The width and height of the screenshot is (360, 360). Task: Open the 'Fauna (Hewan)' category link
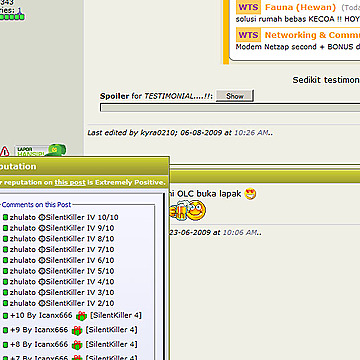[300, 7]
